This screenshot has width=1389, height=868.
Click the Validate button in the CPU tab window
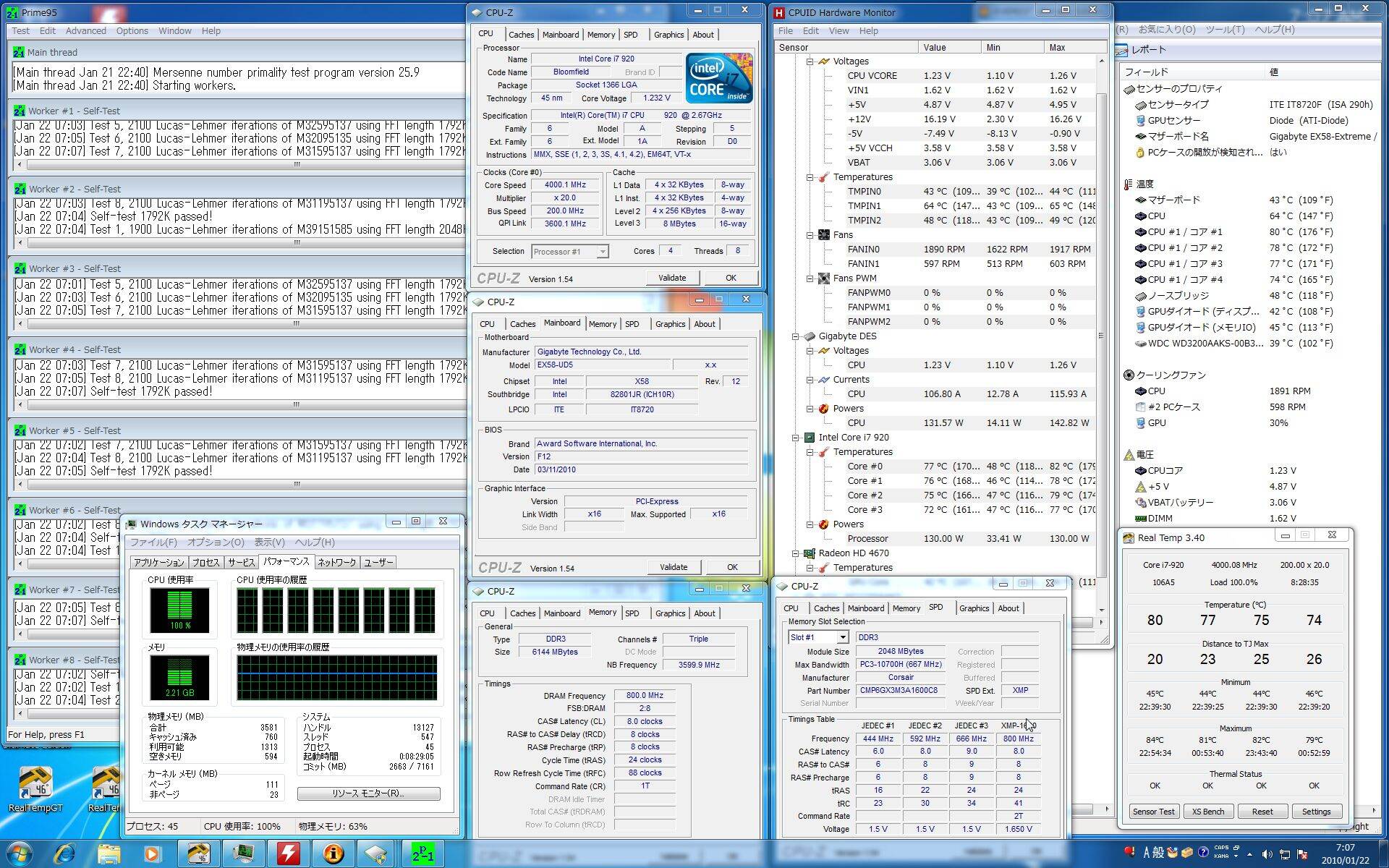(671, 278)
